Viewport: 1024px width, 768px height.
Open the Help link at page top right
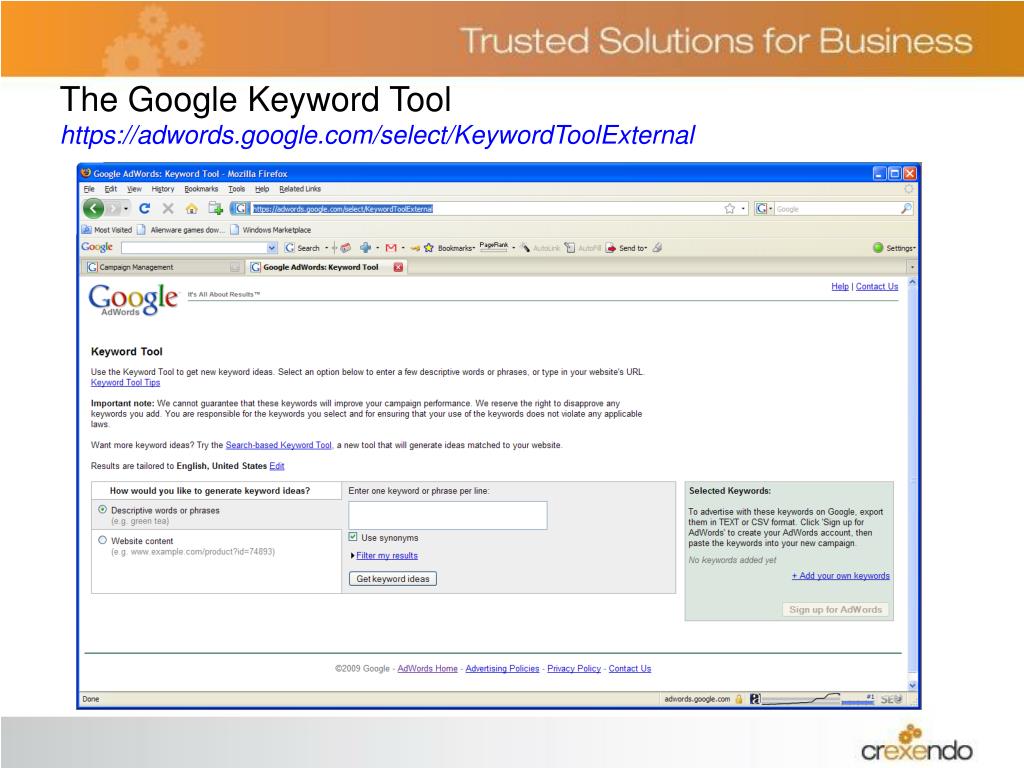(x=840, y=287)
